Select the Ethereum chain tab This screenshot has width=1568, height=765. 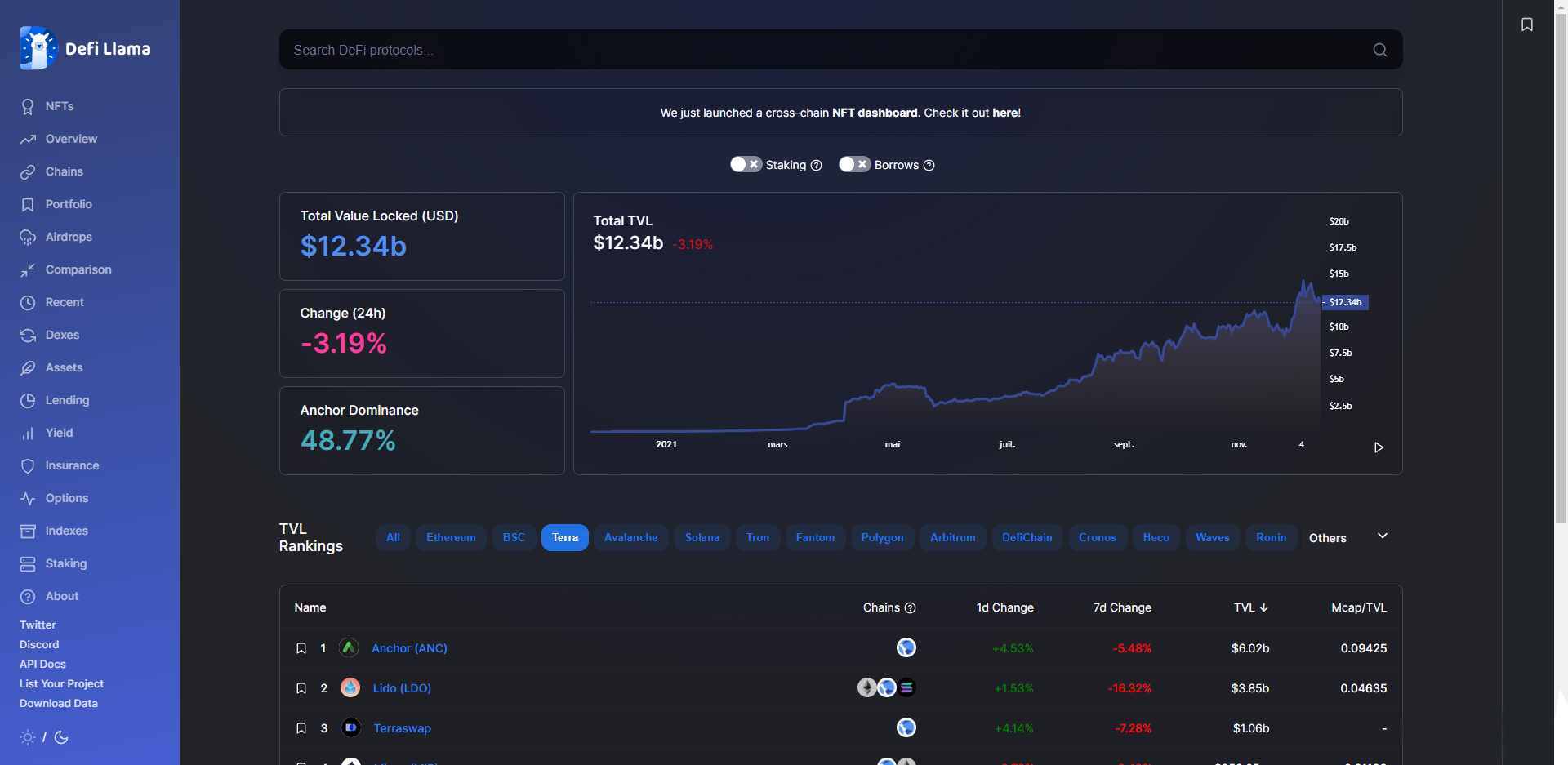click(451, 537)
